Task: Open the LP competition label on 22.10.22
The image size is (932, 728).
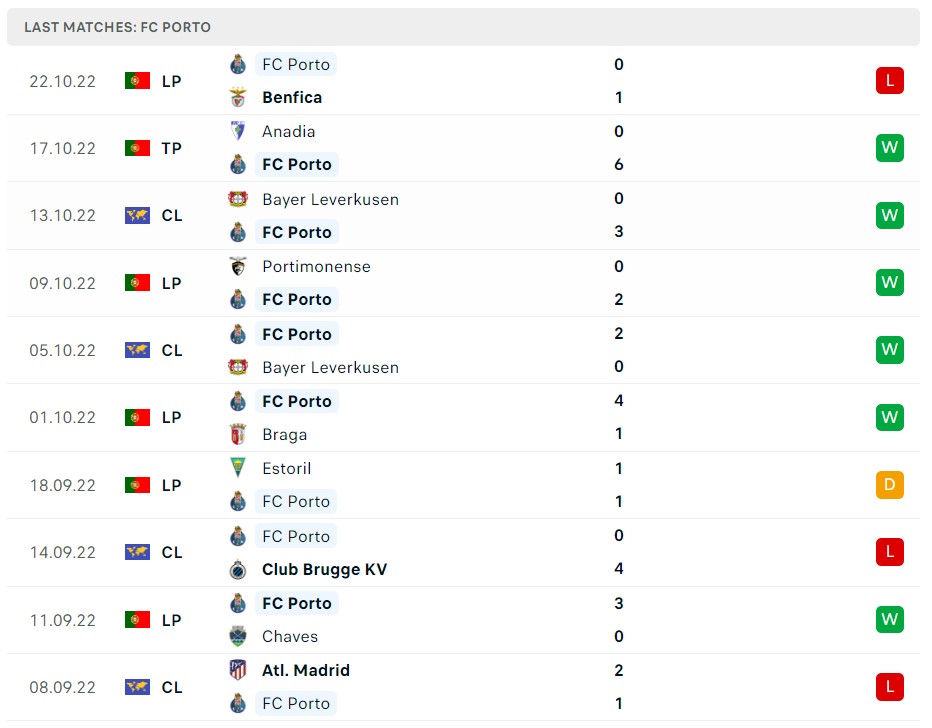Action: pos(171,81)
